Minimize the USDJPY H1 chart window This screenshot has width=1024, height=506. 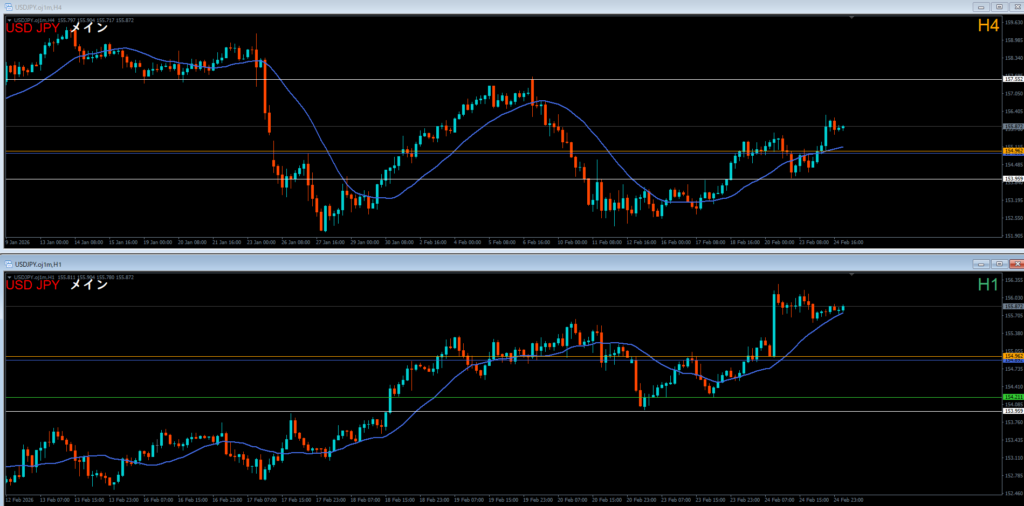click(979, 263)
